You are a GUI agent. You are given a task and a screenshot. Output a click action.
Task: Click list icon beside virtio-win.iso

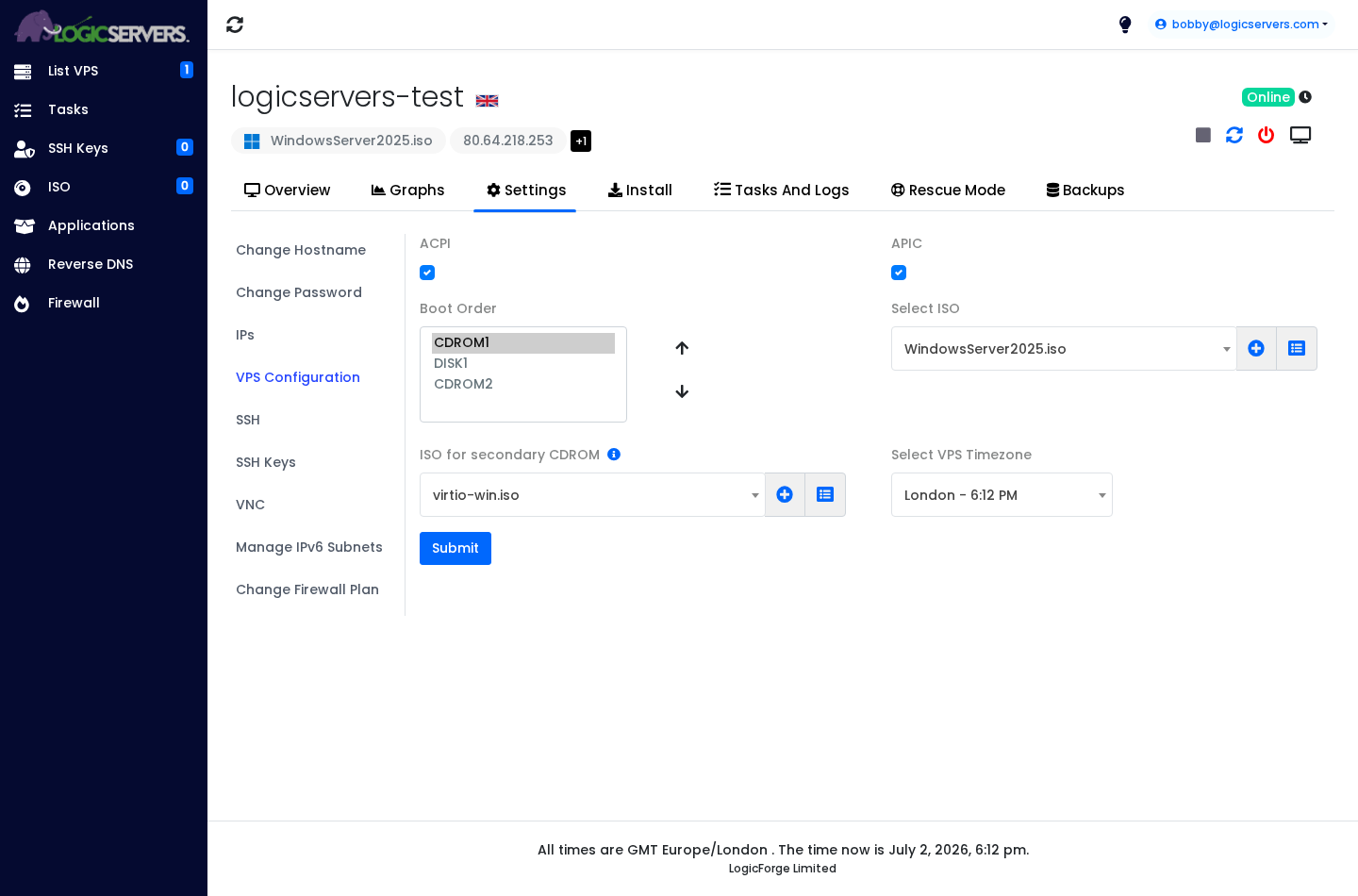click(825, 495)
